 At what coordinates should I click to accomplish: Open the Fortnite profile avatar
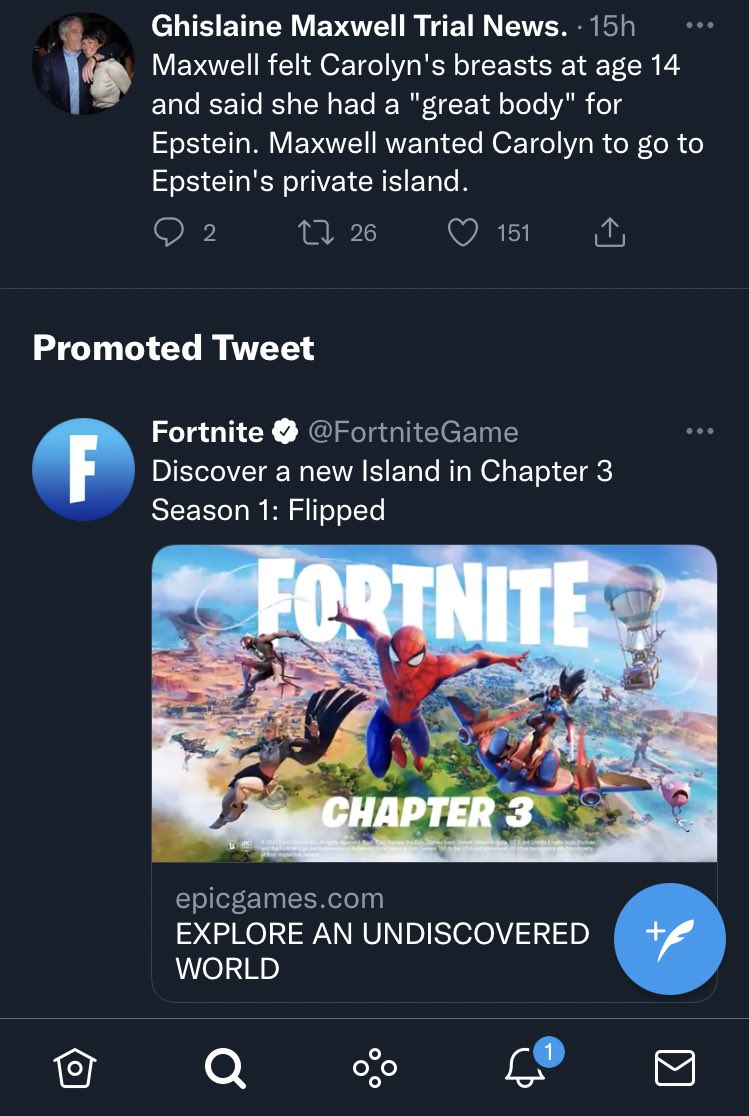click(x=83, y=469)
